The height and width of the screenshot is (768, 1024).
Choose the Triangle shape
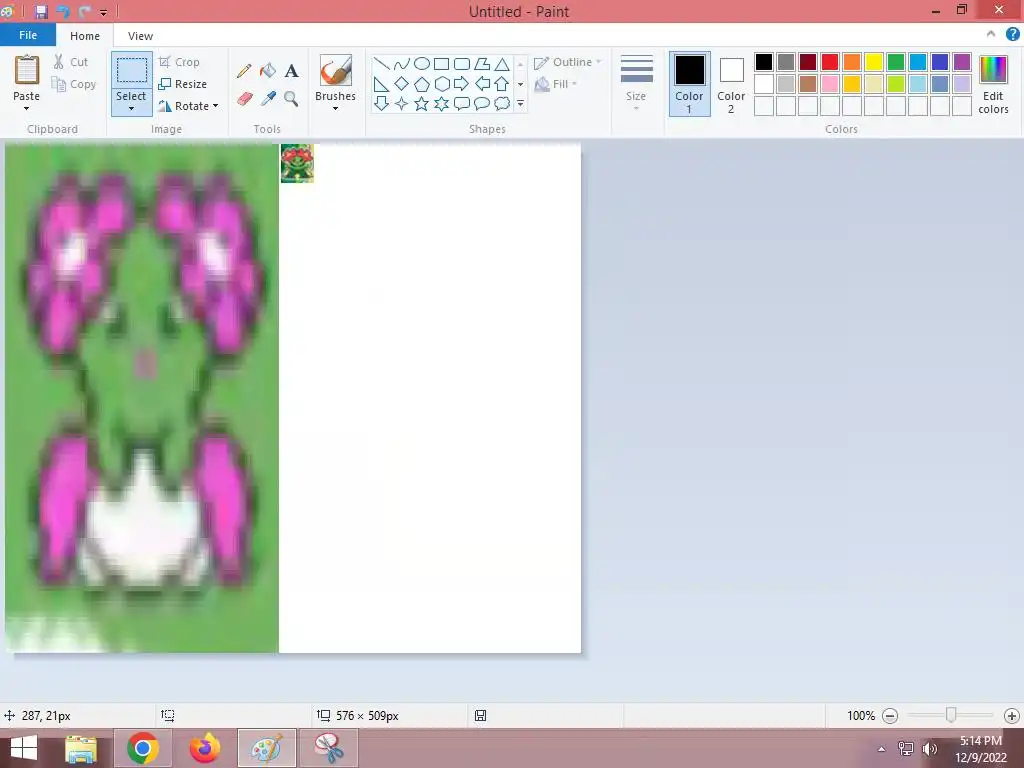pos(502,64)
